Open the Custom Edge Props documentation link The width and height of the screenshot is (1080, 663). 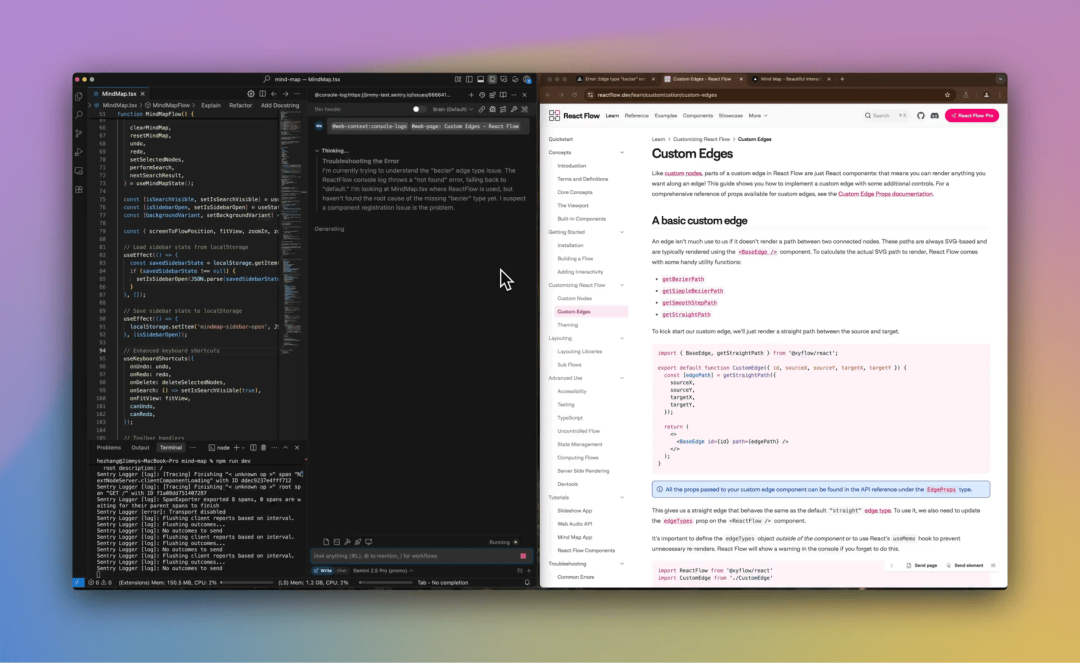[885, 194]
